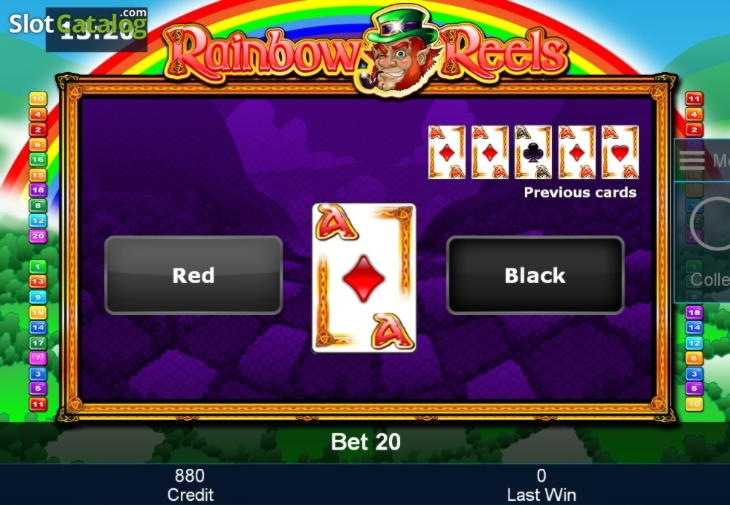Open the hamburger Menu icon

tap(691, 160)
